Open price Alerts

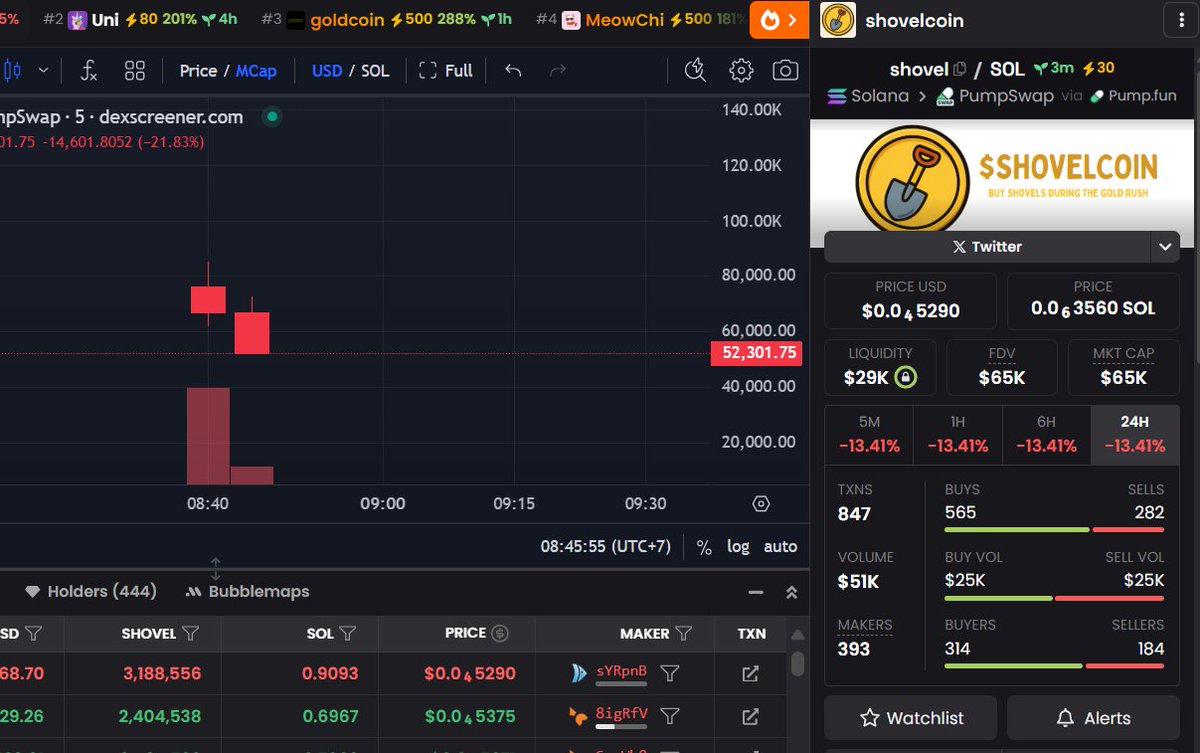coord(1093,718)
